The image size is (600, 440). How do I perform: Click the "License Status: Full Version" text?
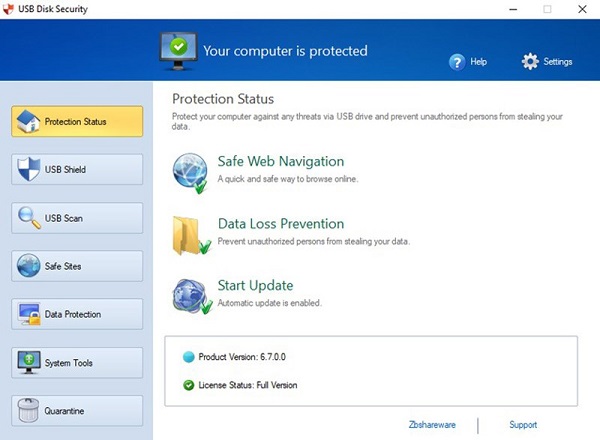click(x=248, y=385)
